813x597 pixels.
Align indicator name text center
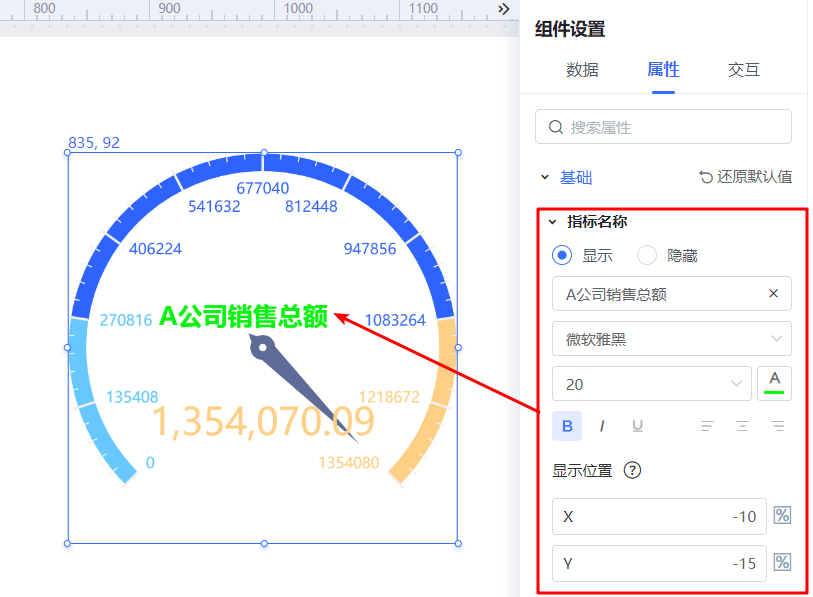pos(742,426)
